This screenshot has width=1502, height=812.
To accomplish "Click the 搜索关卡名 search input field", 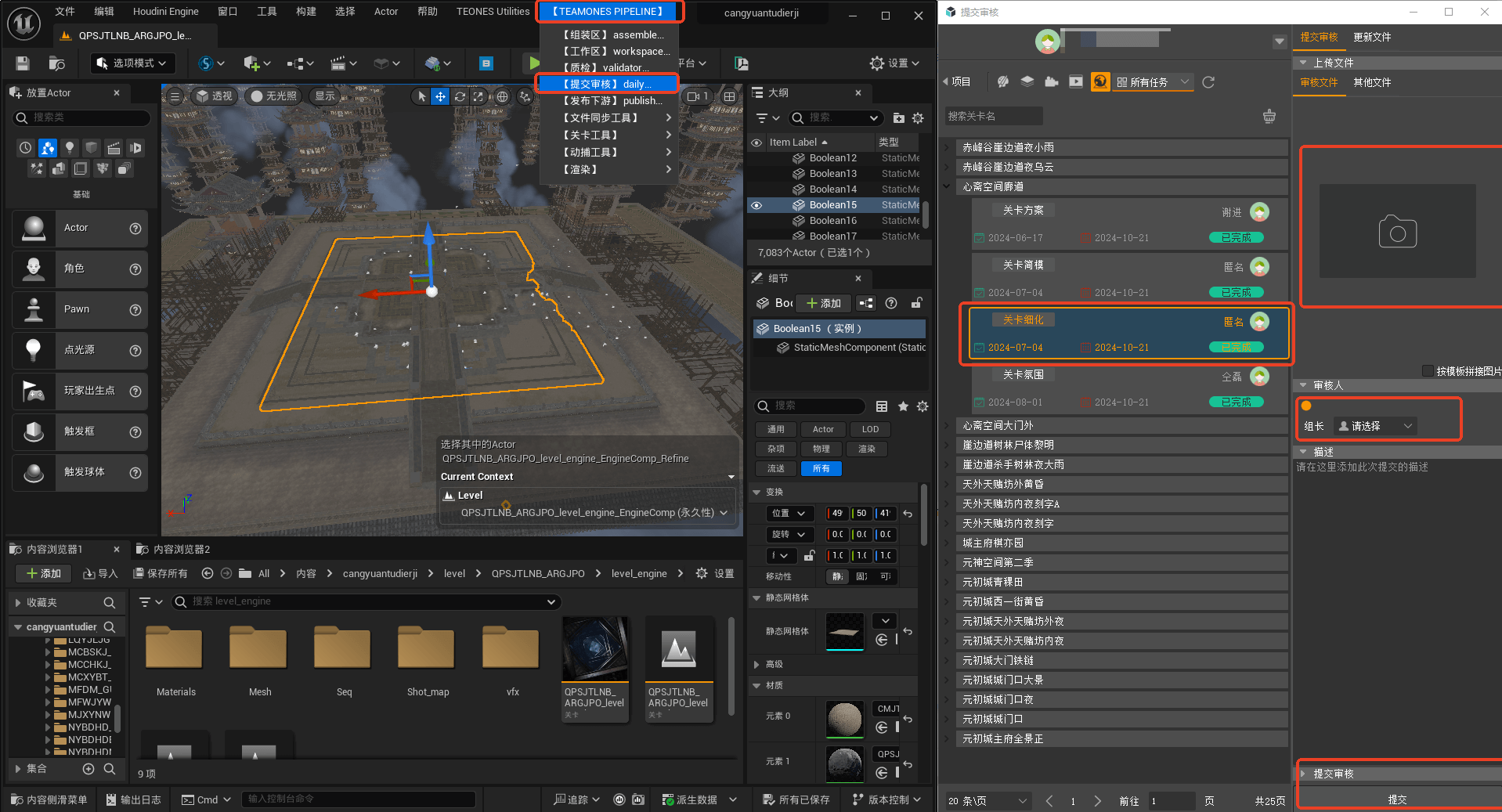I will 993,117.
